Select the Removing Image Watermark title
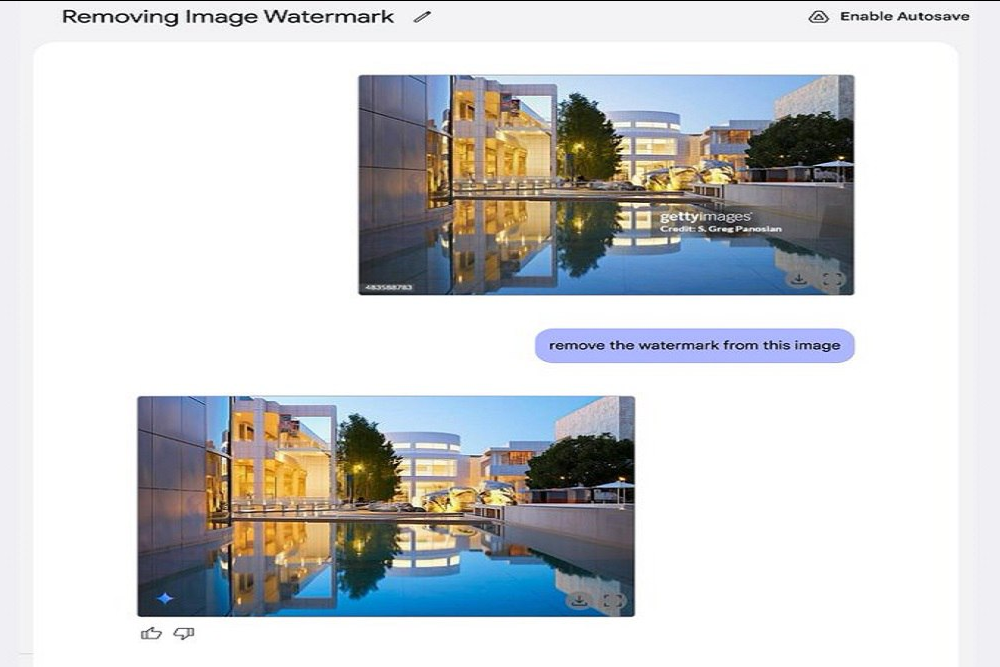The width and height of the screenshot is (1000, 667). pyautogui.click(x=228, y=17)
